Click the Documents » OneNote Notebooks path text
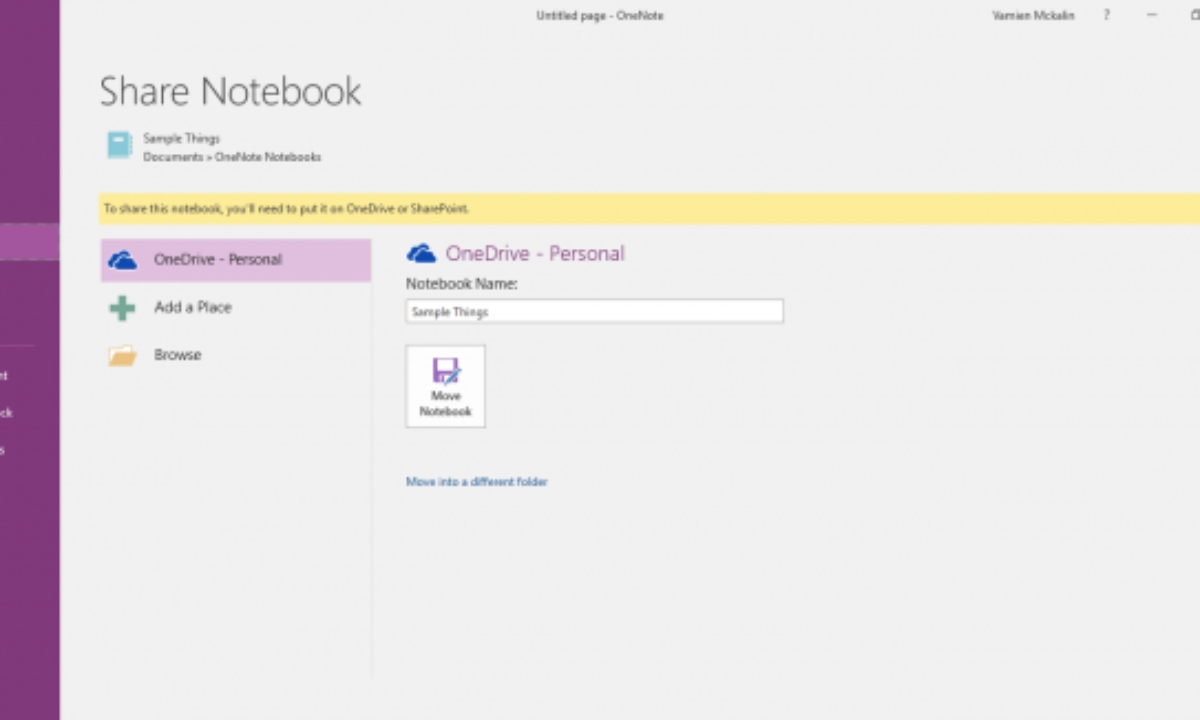The height and width of the screenshot is (720, 1200). coord(232,157)
